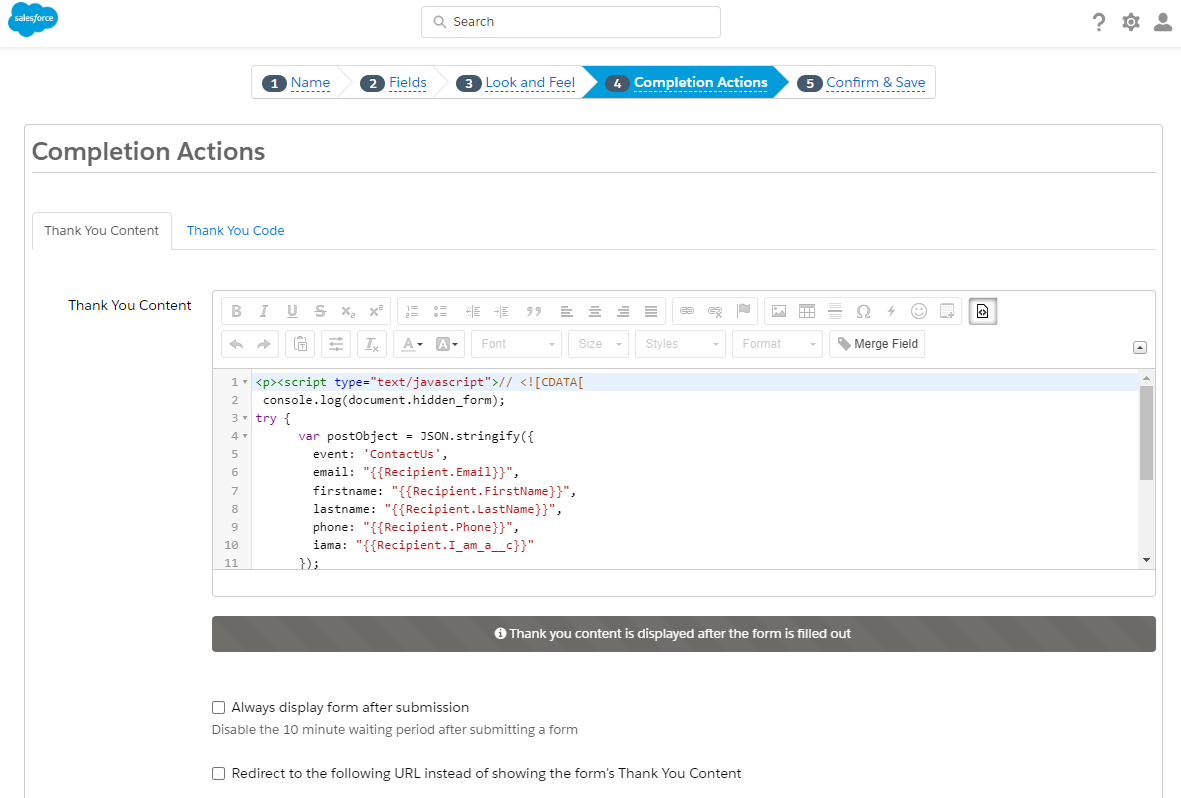Open the Format dropdown

(777, 344)
